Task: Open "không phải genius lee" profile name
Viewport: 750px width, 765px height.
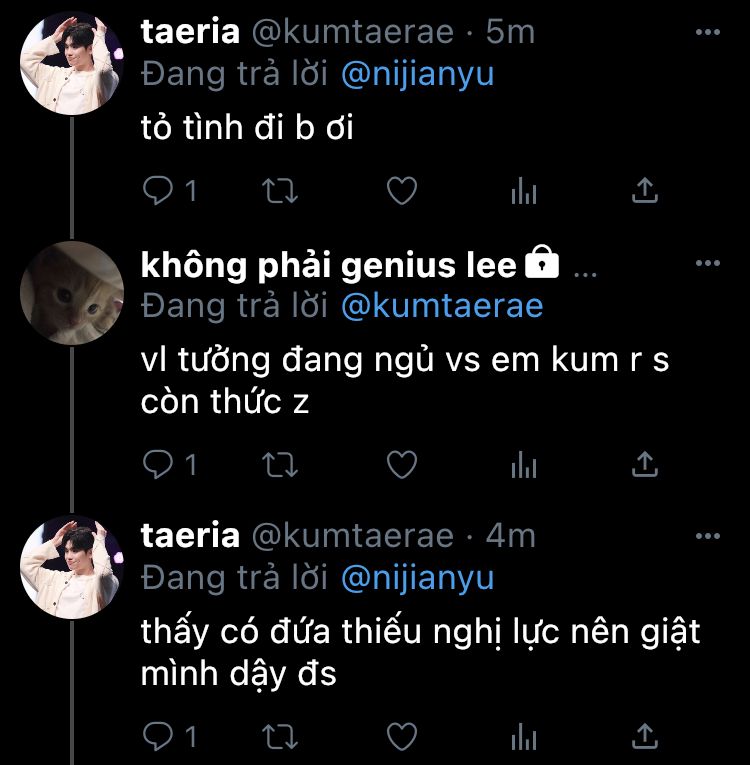Action: tap(329, 265)
